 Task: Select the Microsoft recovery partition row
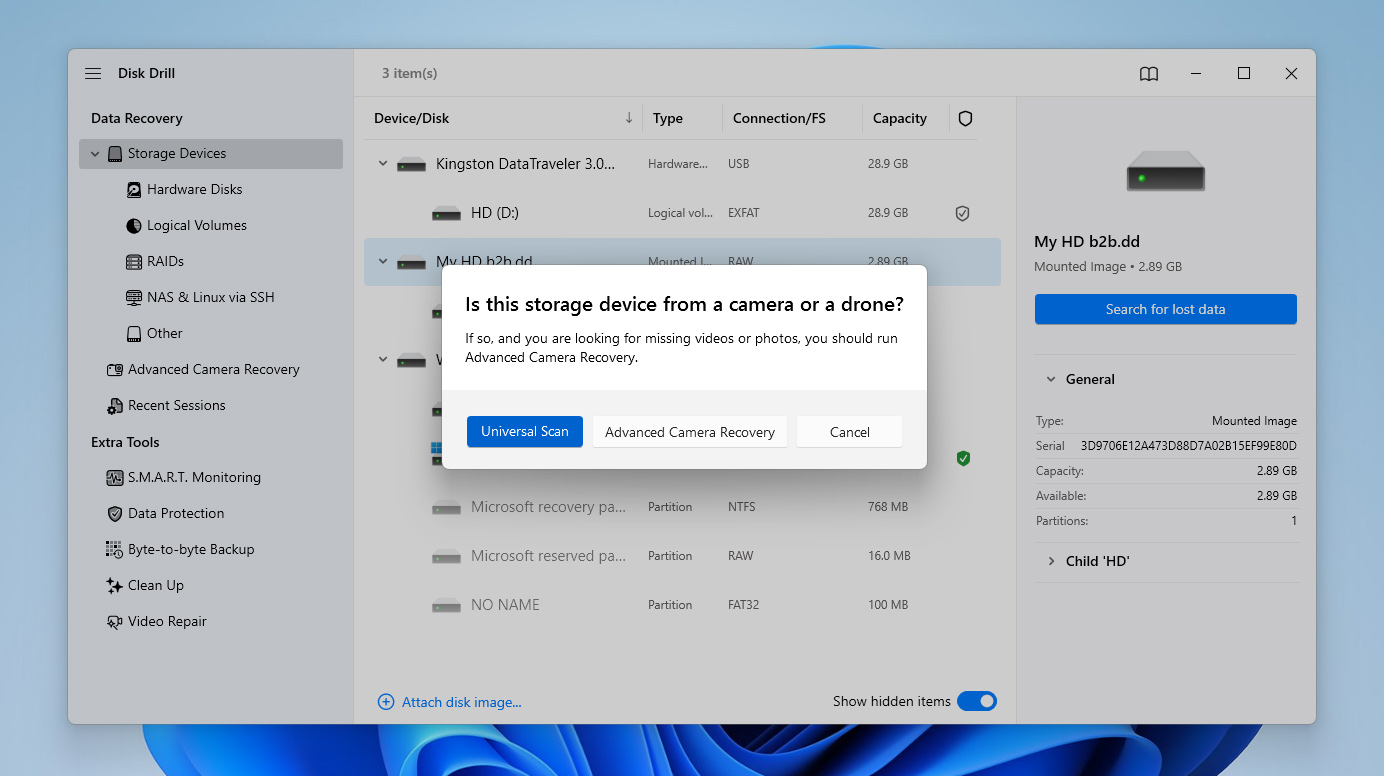tap(682, 507)
